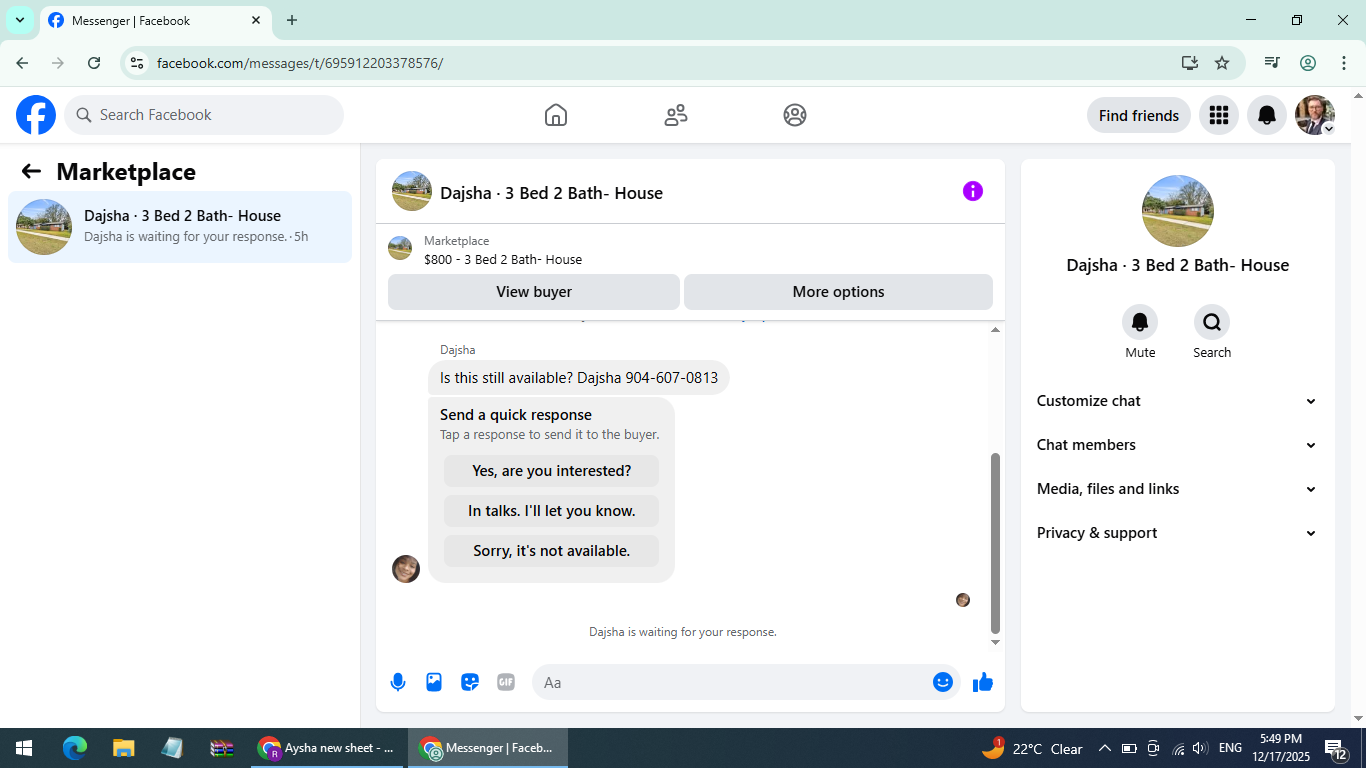Switch to 'Aysha new sheet' taskbar window
The image size is (1366, 768).
coord(327,748)
